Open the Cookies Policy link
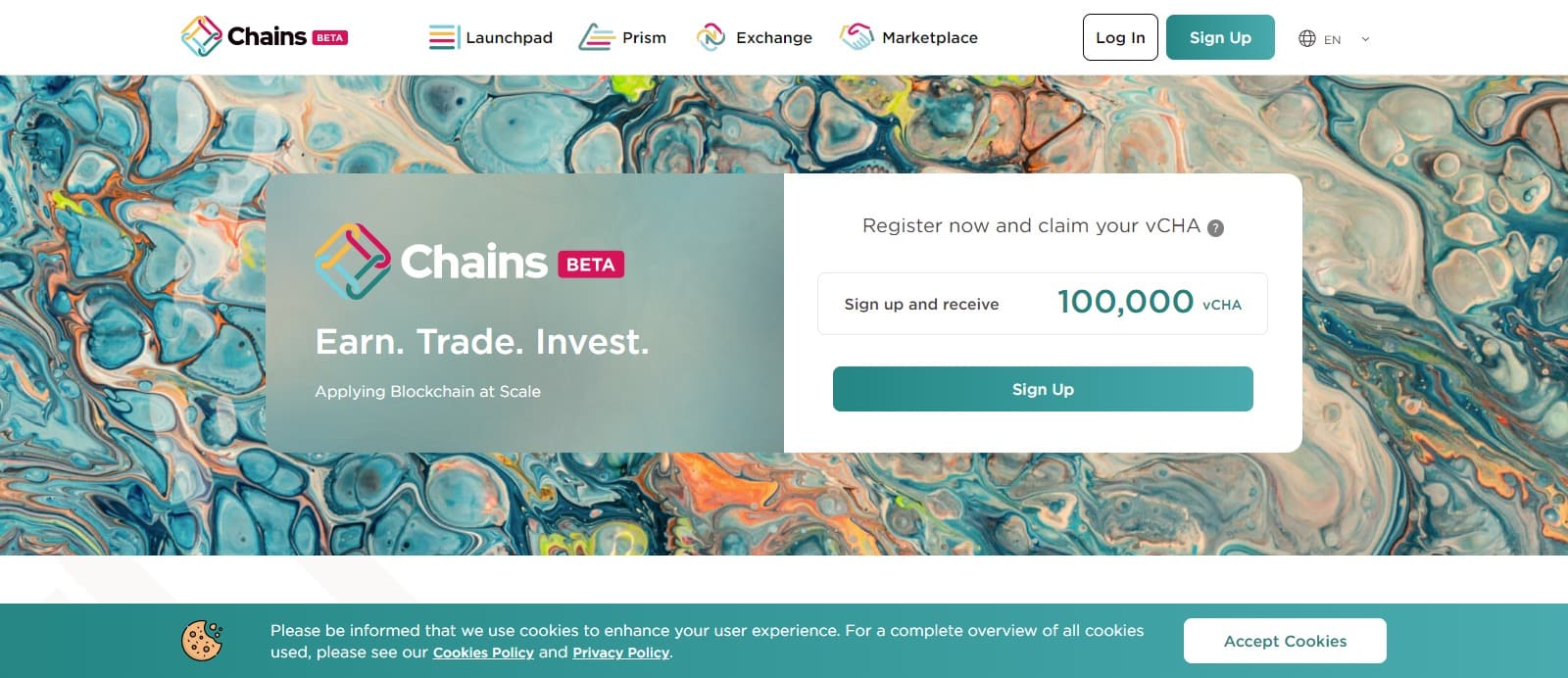 pos(483,653)
